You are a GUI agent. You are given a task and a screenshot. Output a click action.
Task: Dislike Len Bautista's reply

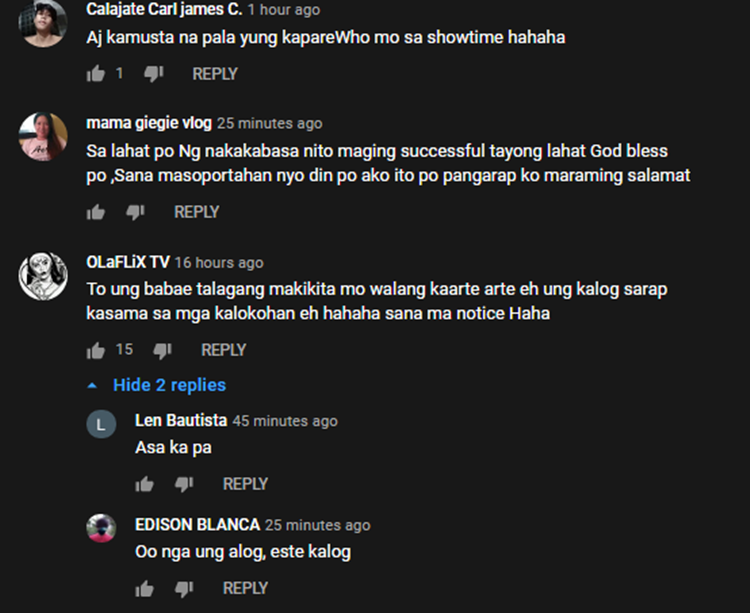tap(184, 484)
